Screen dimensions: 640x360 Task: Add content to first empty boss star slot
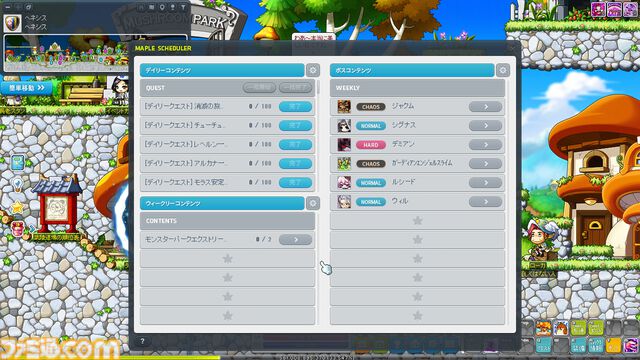417,221
